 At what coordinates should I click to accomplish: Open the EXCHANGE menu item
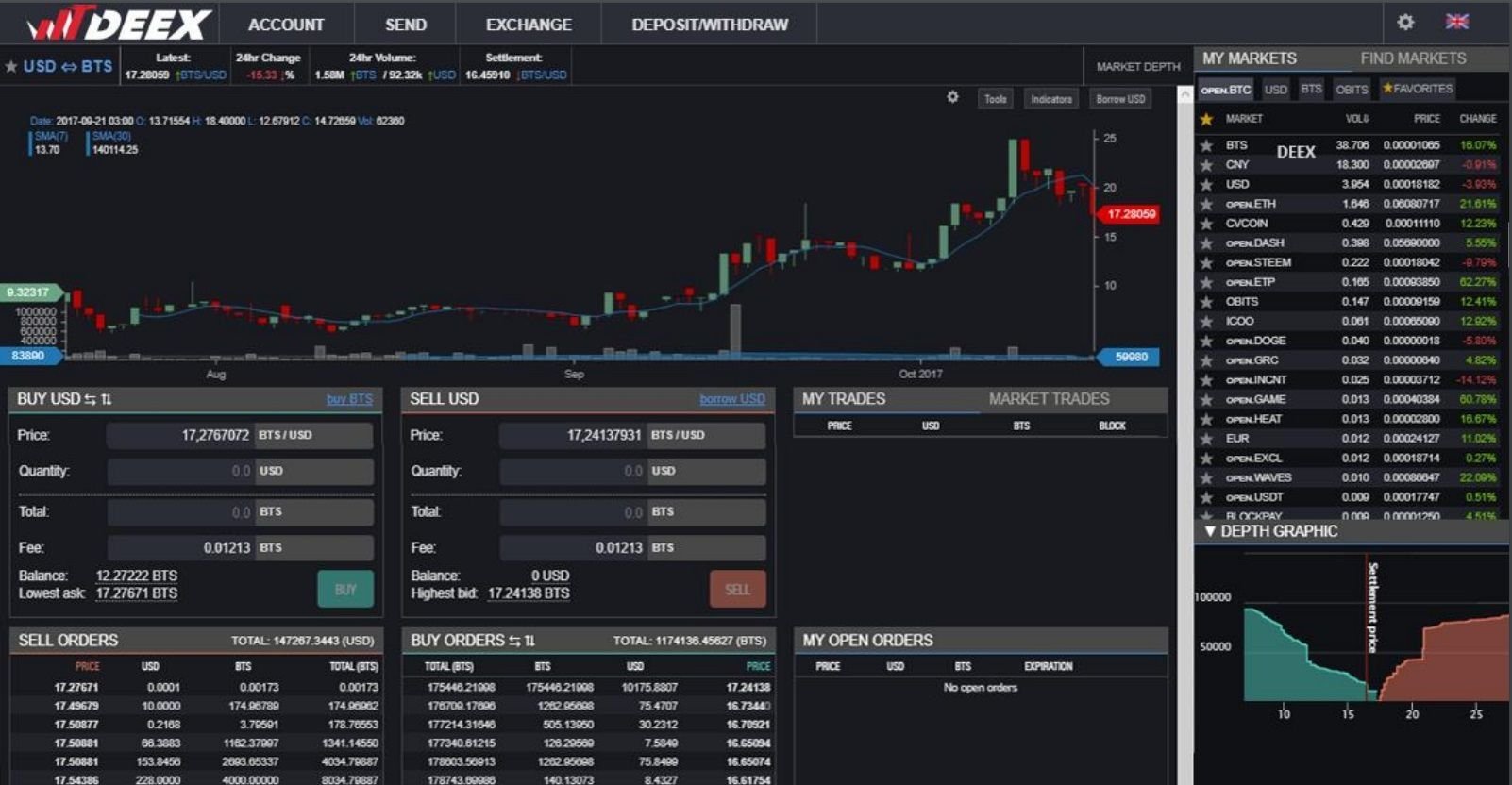coord(529,25)
